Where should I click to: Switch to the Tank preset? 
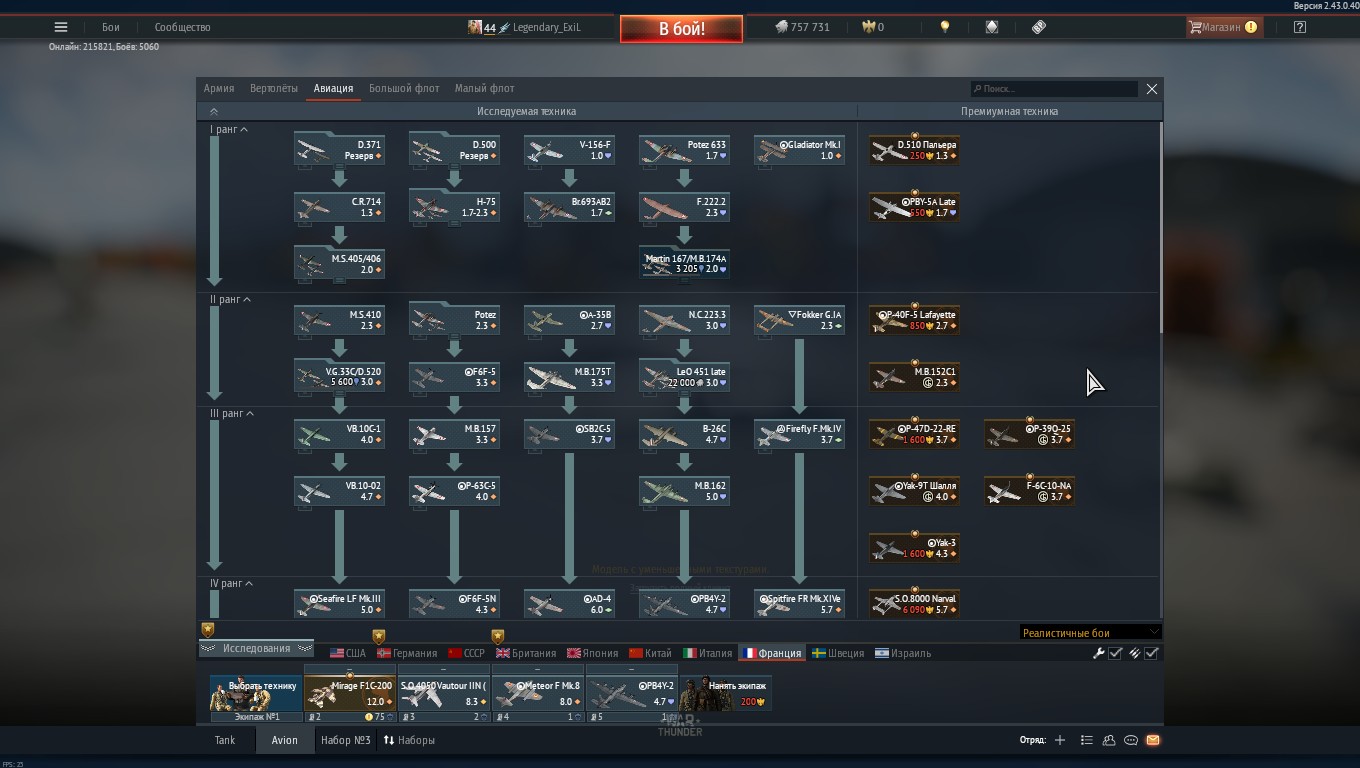[225, 740]
